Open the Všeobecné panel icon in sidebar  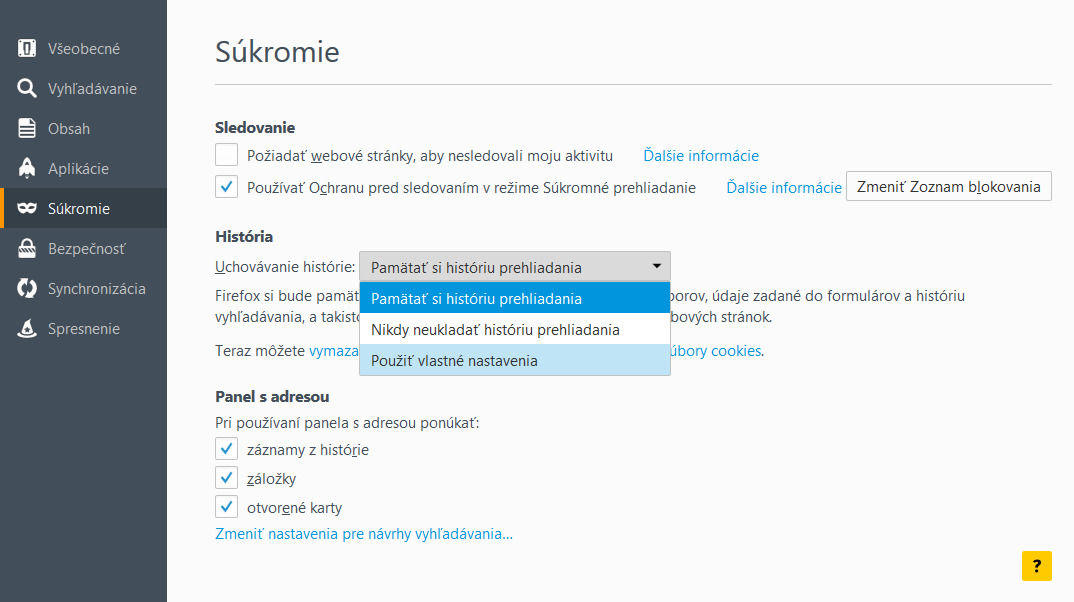click(27, 49)
